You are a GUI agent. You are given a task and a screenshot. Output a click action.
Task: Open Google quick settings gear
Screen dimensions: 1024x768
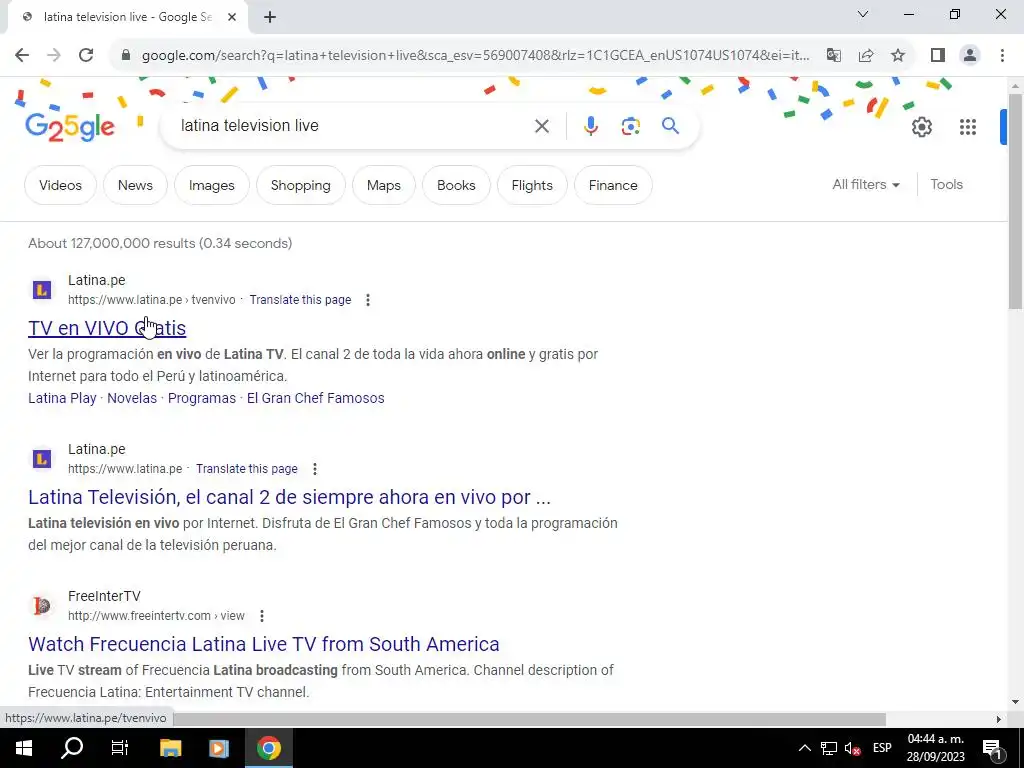(x=921, y=127)
